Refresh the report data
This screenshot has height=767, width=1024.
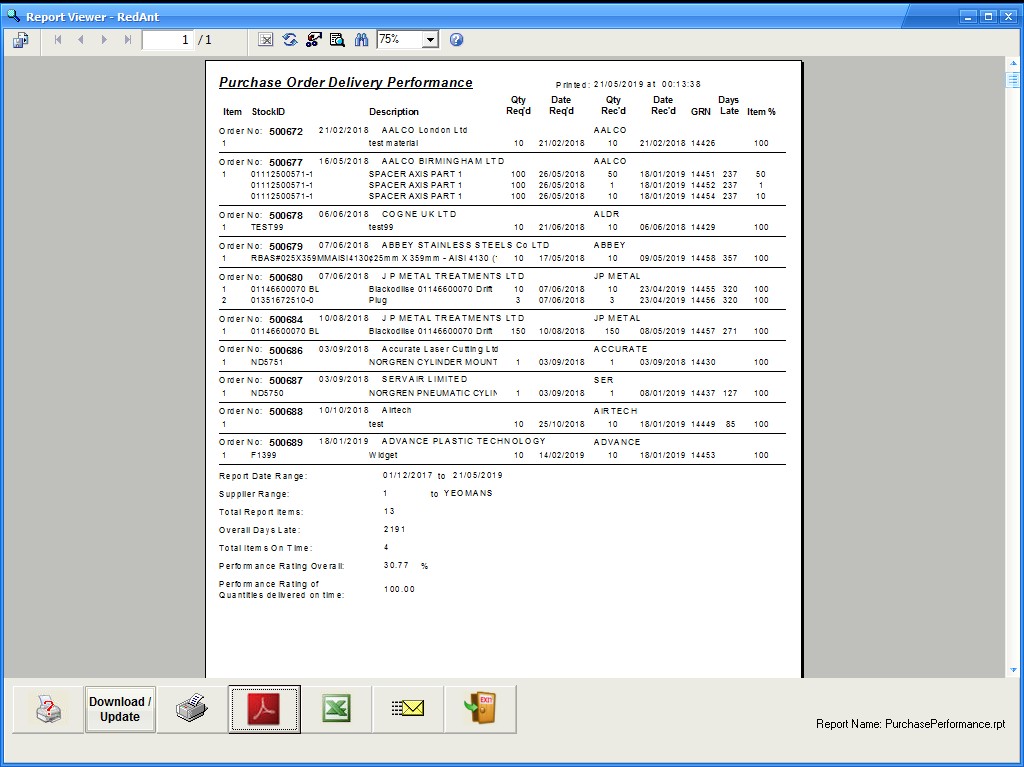pos(290,40)
